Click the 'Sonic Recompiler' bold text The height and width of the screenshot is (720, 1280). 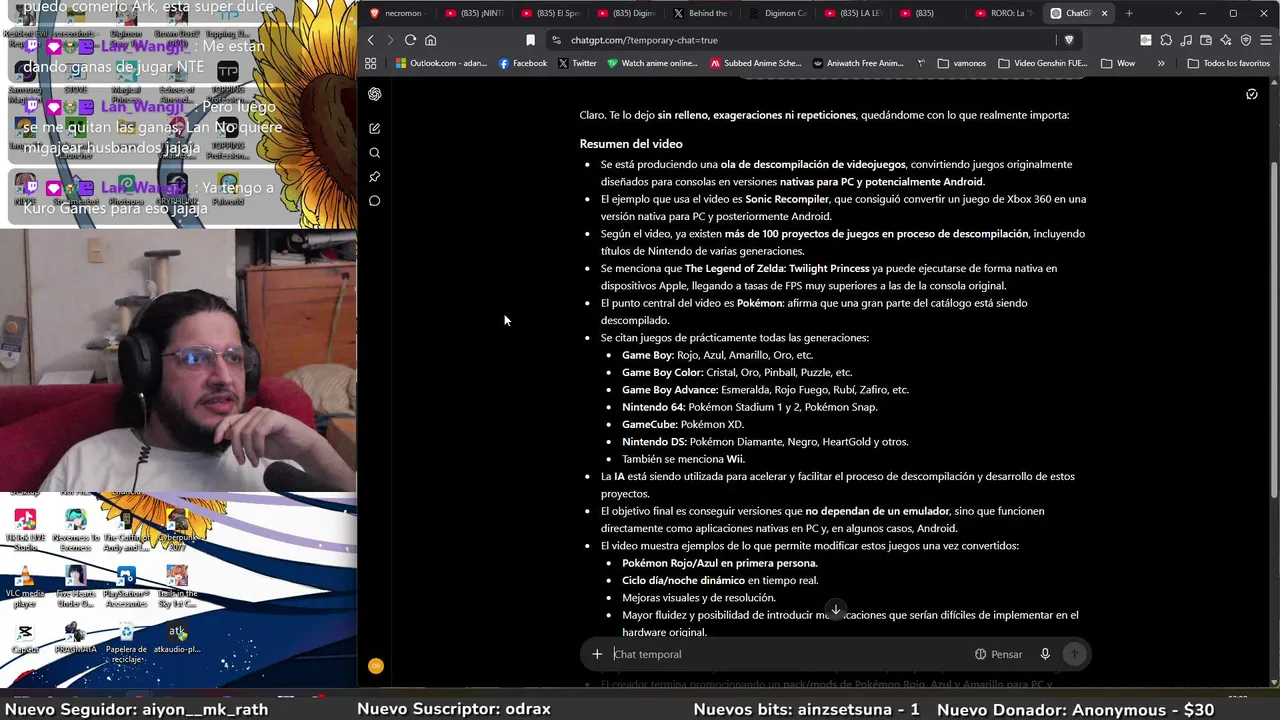click(787, 199)
